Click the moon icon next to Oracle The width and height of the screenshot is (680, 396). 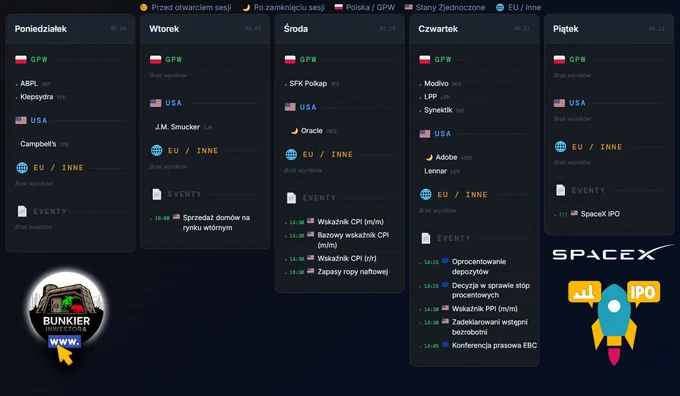click(x=294, y=131)
